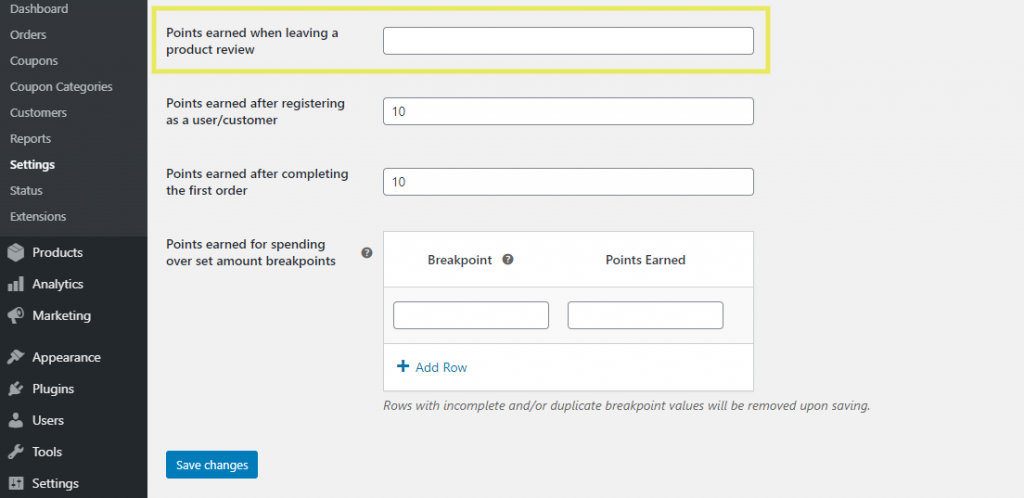Click the Products box icon in sidebar
The width and height of the screenshot is (1024, 498).
16,253
